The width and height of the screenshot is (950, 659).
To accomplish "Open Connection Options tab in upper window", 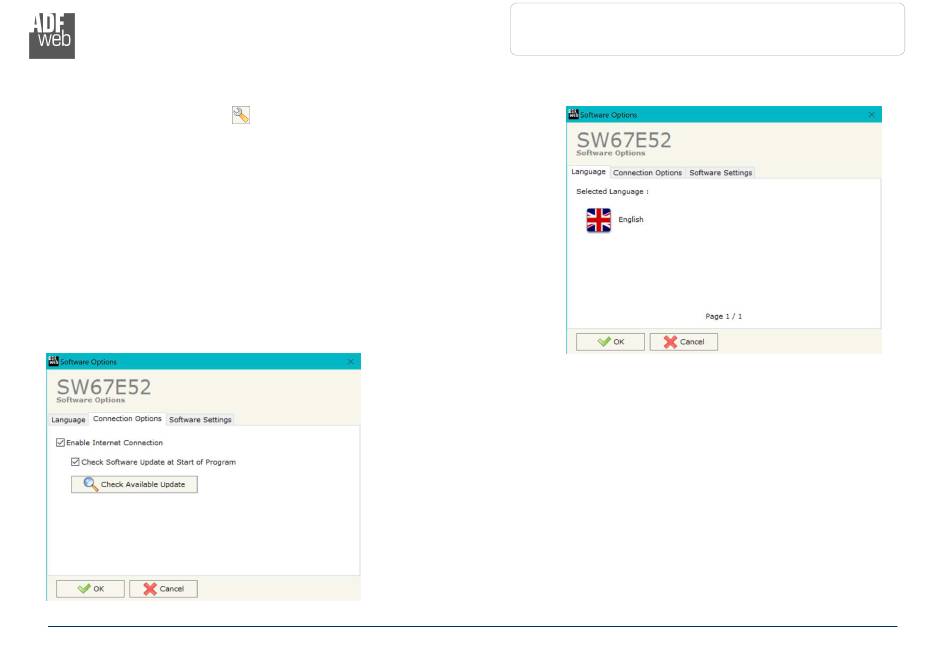I will tap(647, 173).
